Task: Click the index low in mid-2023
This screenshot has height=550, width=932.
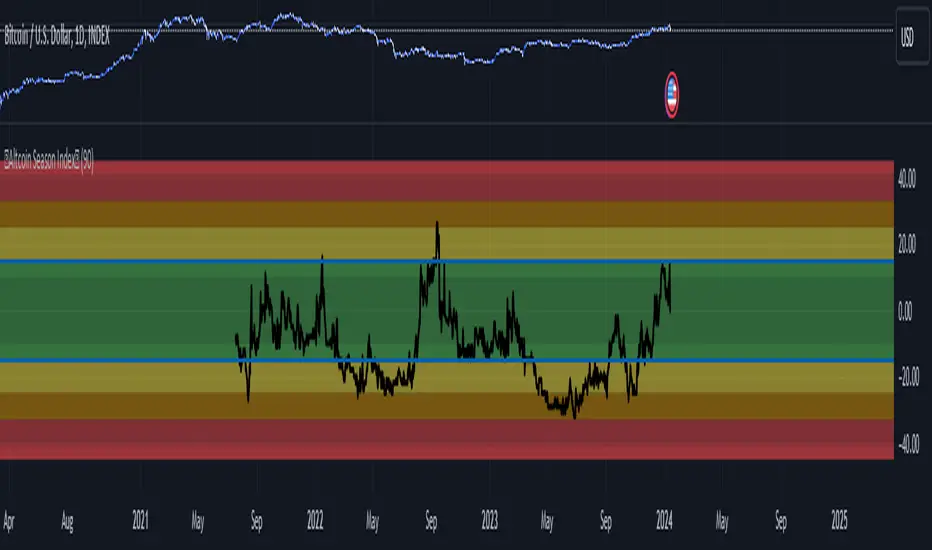Action: pyautogui.click(x=574, y=416)
